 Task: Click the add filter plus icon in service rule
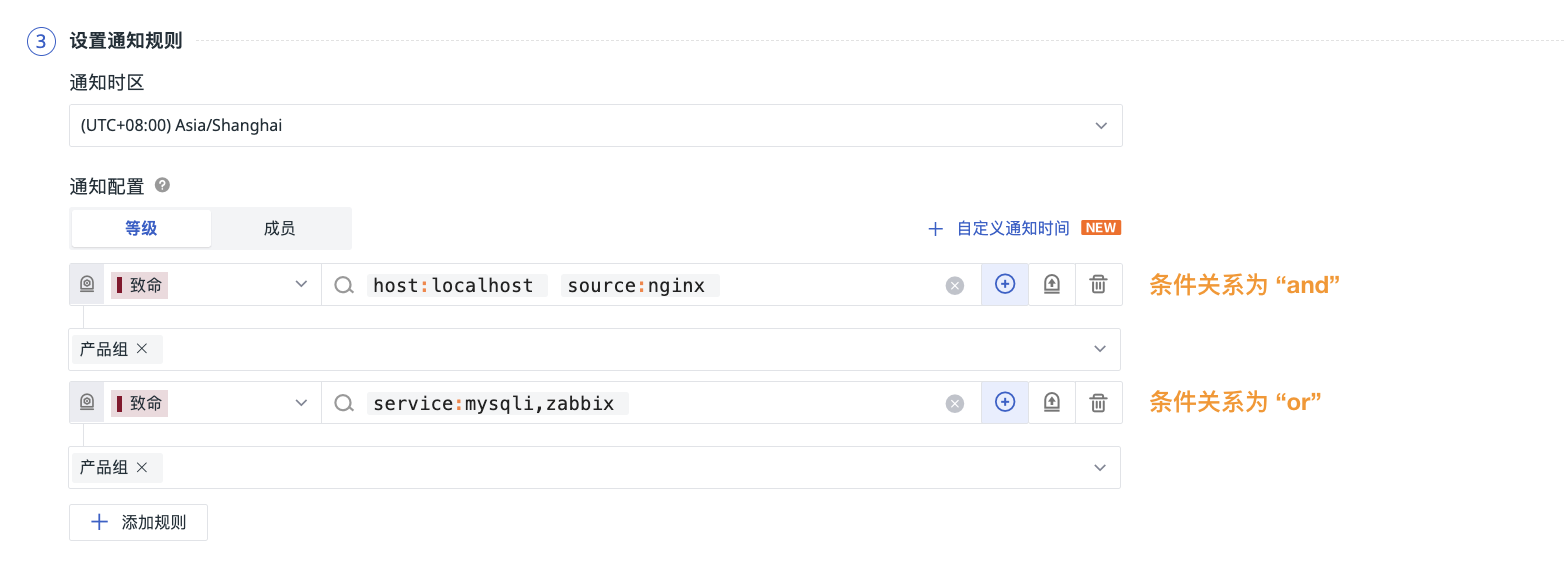click(1005, 402)
